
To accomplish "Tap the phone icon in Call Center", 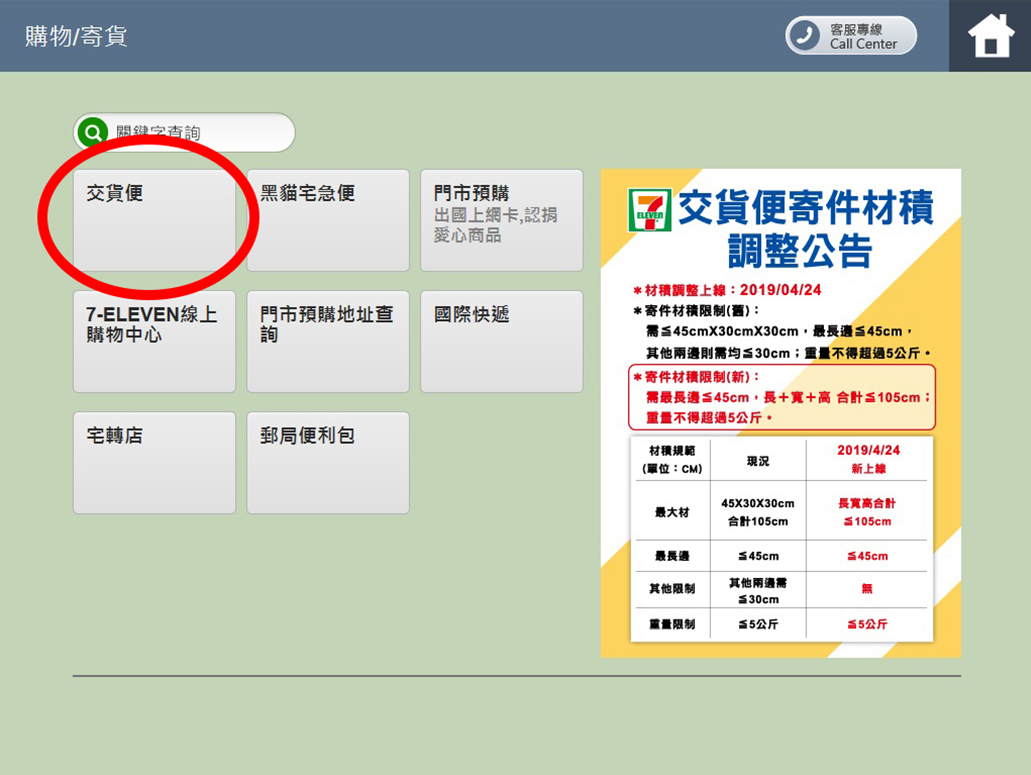I will pos(804,35).
